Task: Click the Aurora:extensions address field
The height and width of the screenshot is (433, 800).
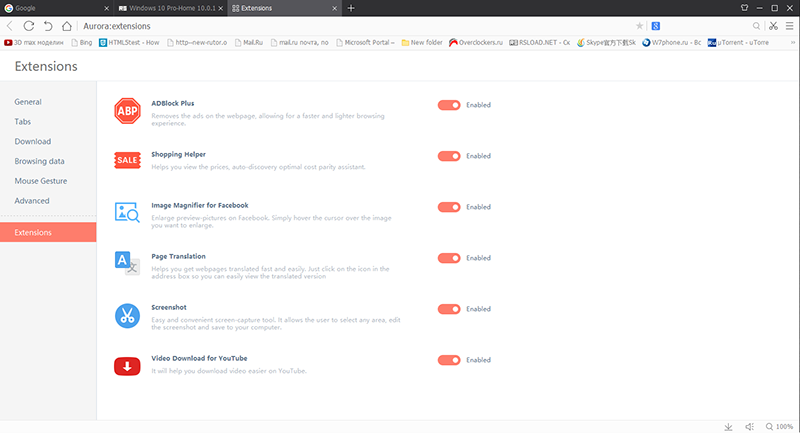Action: click(x=355, y=26)
